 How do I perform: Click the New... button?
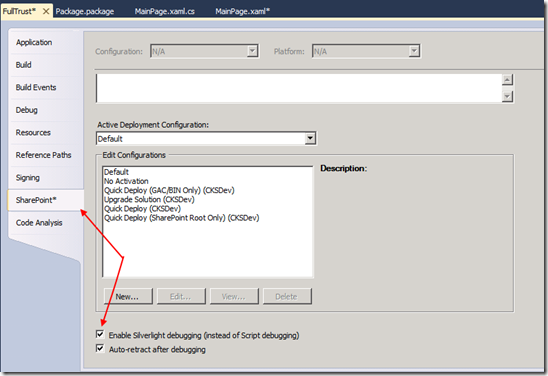(128, 296)
